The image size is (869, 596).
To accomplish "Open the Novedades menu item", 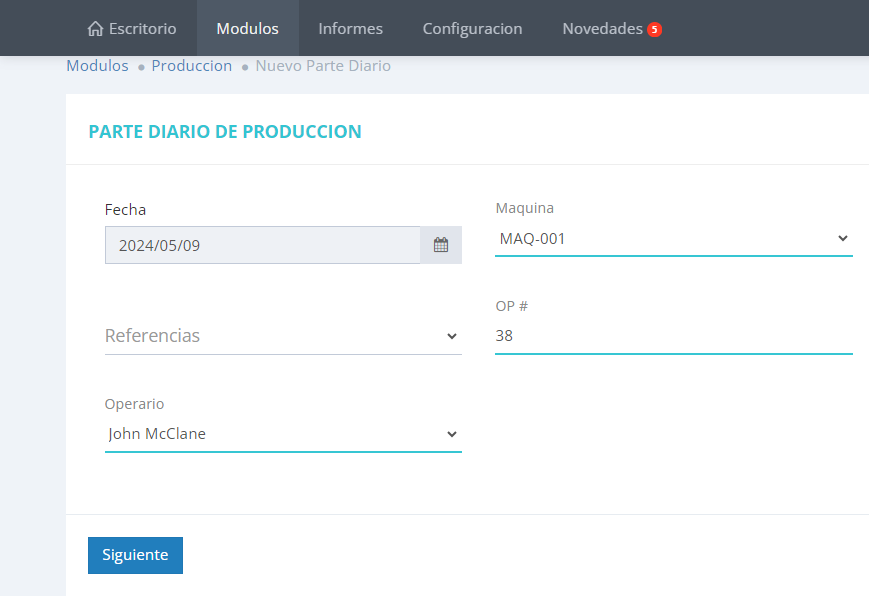I will 602,29.
